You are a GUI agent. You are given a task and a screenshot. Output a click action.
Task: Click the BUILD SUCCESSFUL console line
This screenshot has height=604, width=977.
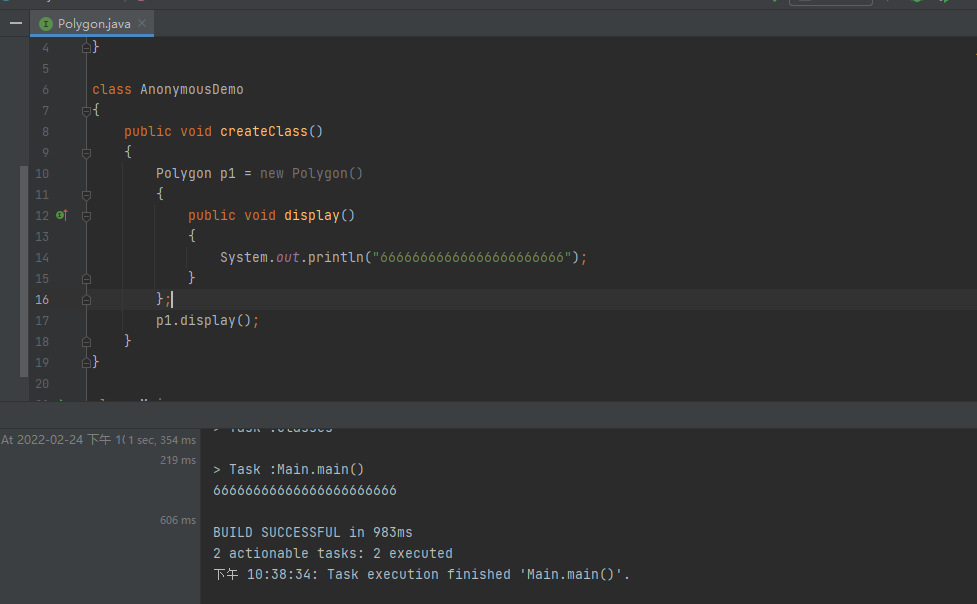pos(313,532)
